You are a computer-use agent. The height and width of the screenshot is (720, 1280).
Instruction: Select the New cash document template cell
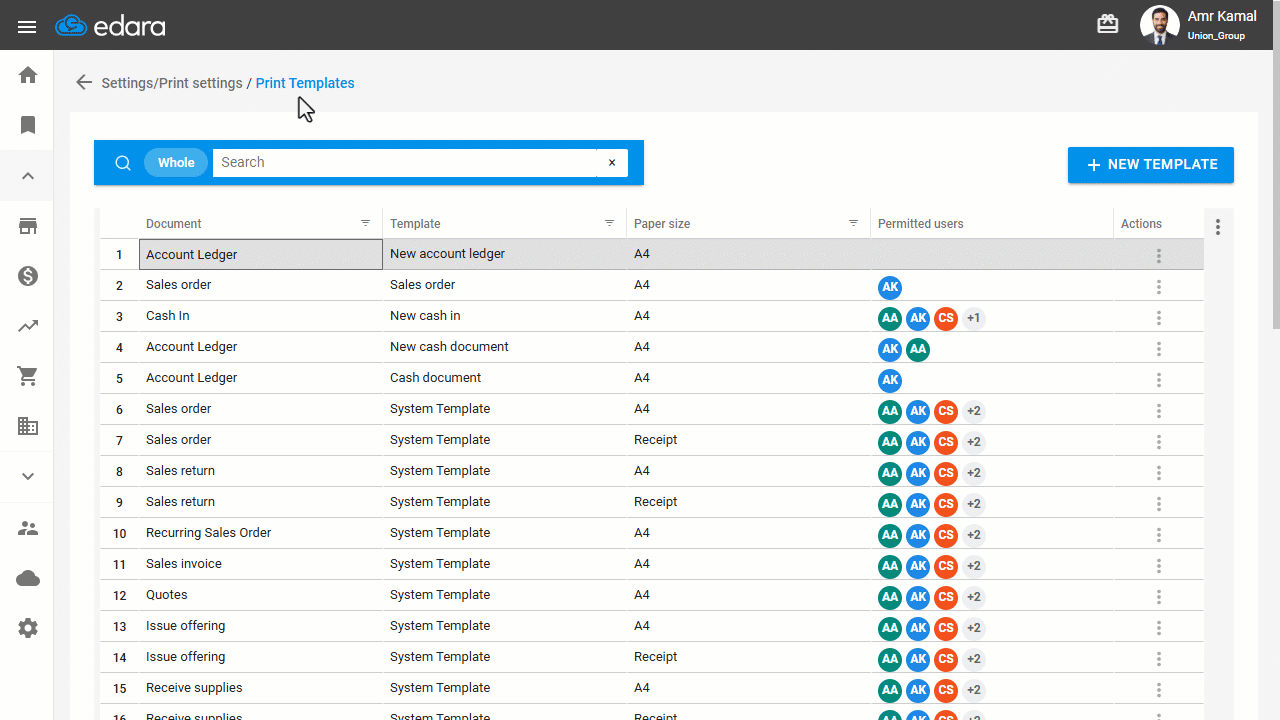pos(504,347)
